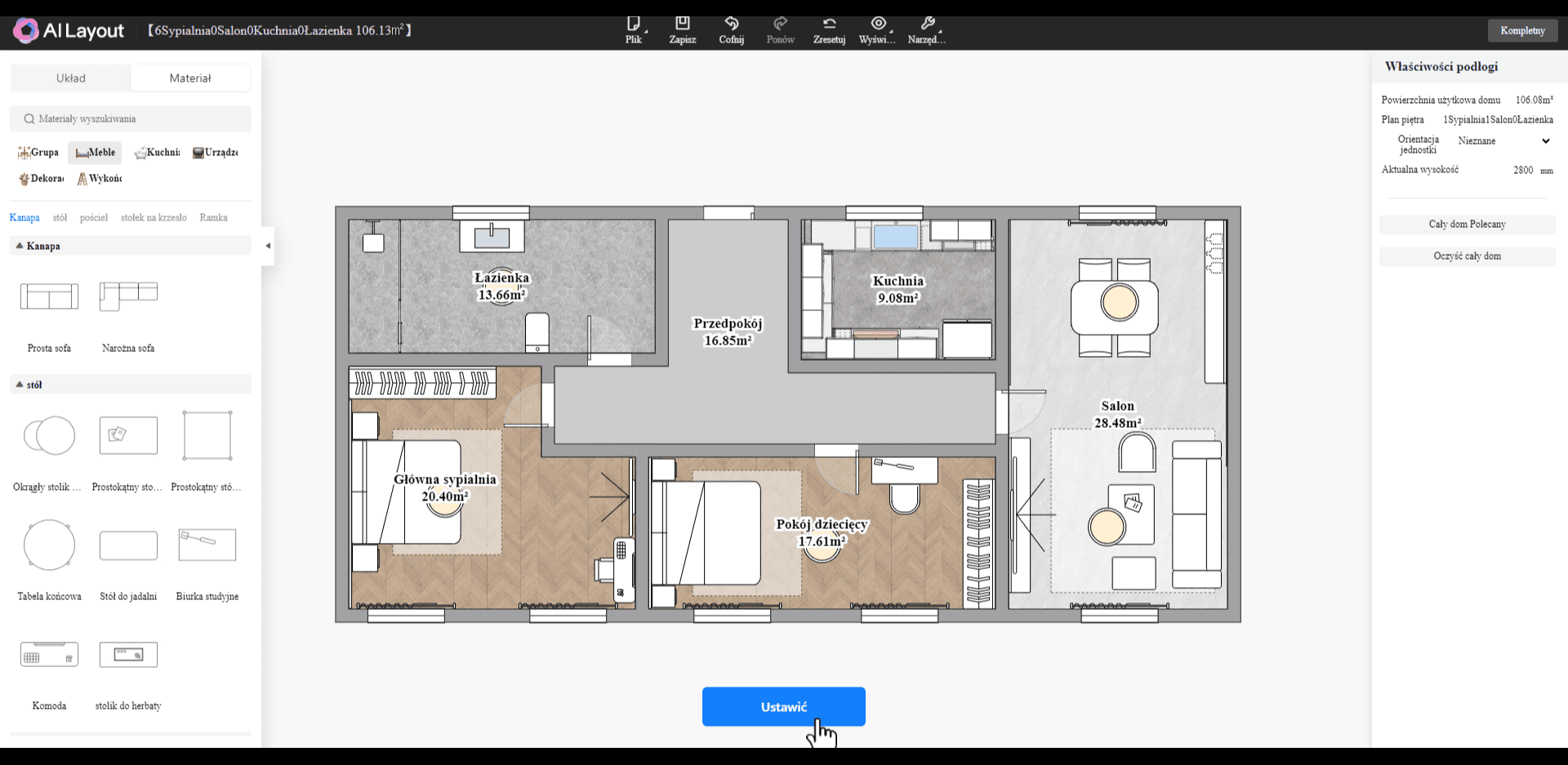
Task: Click the Oczyść cały dom button
Action: (1467, 256)
